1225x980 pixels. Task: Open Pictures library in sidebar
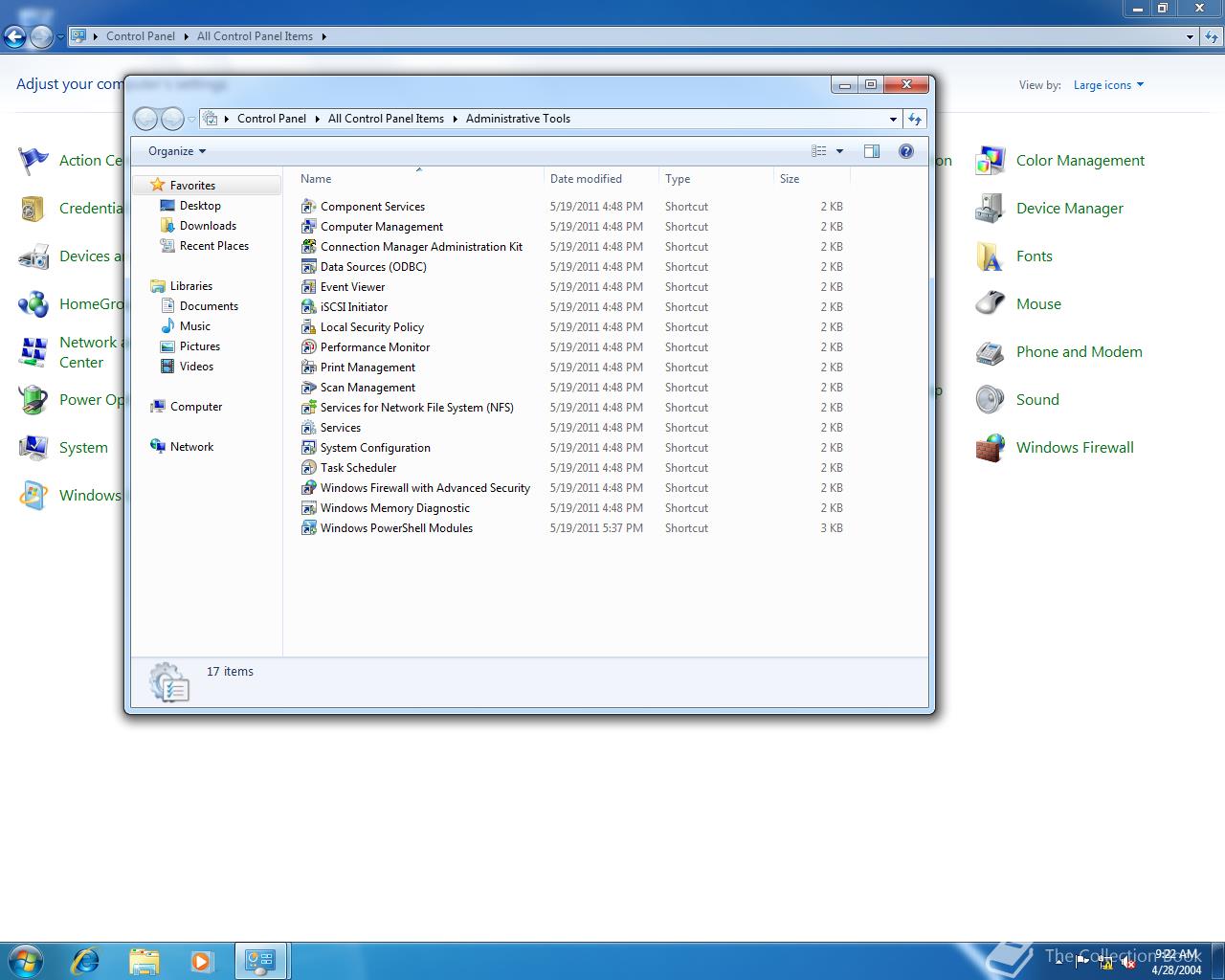[x=200, y=346]
